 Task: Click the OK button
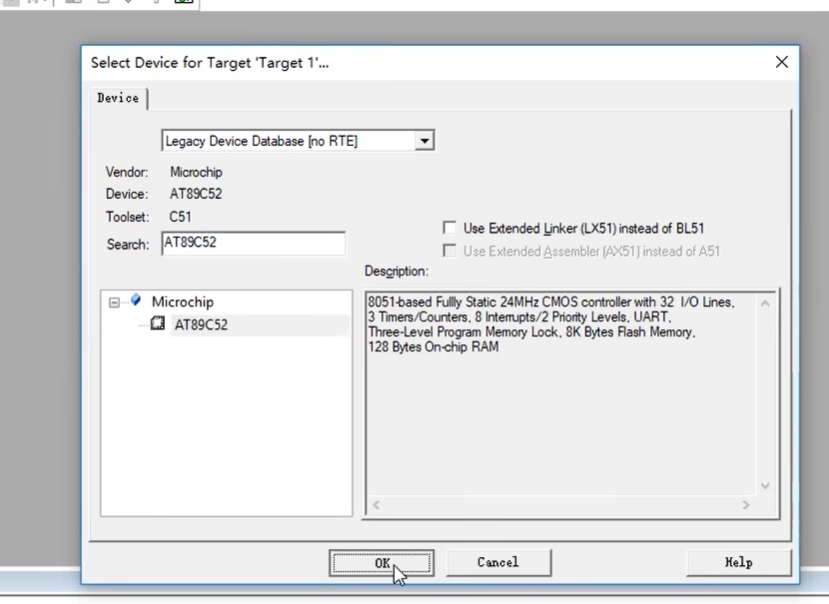point(381,563)
